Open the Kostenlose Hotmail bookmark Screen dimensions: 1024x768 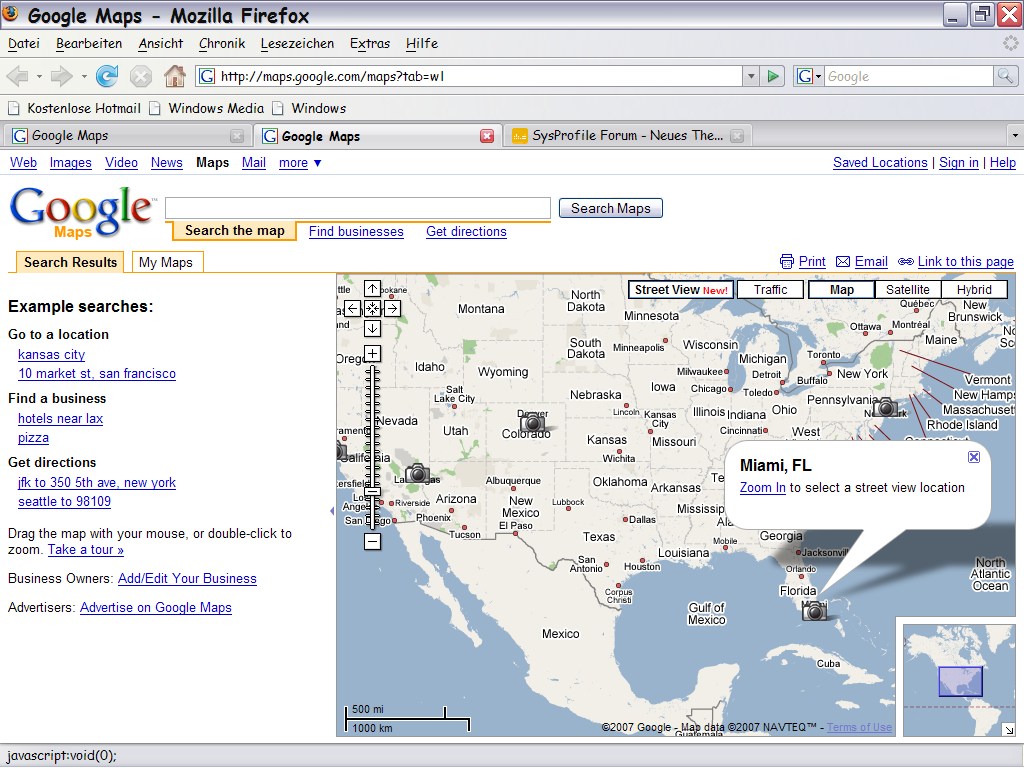pos(74,108)
